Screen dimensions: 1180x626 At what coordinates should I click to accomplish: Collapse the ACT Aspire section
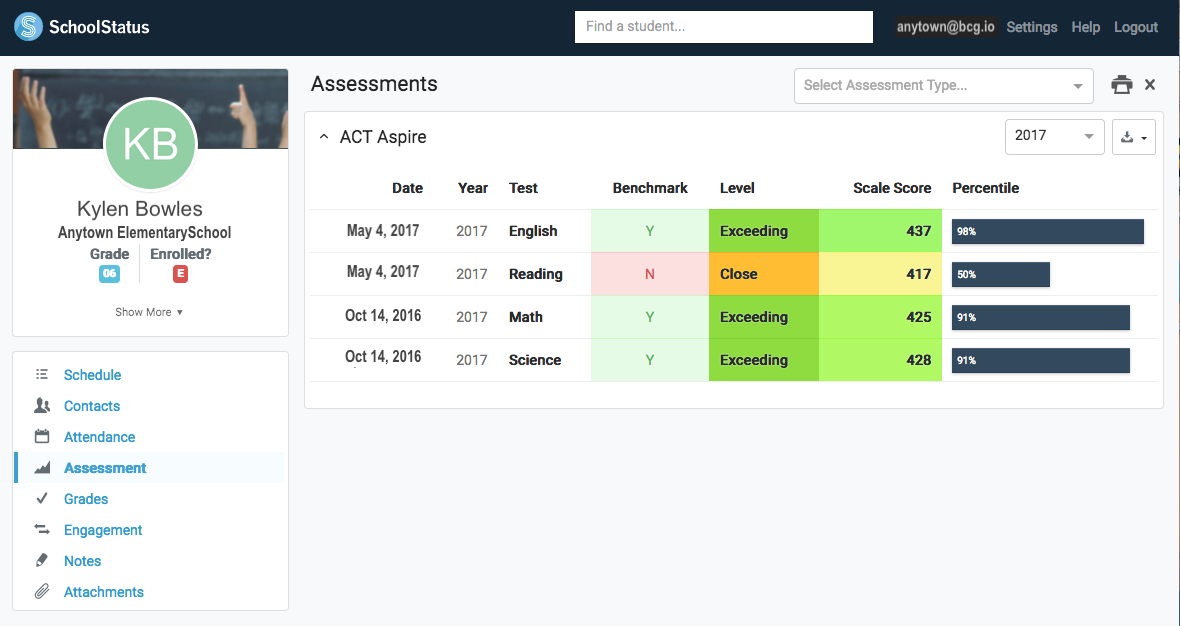[324, 137]
